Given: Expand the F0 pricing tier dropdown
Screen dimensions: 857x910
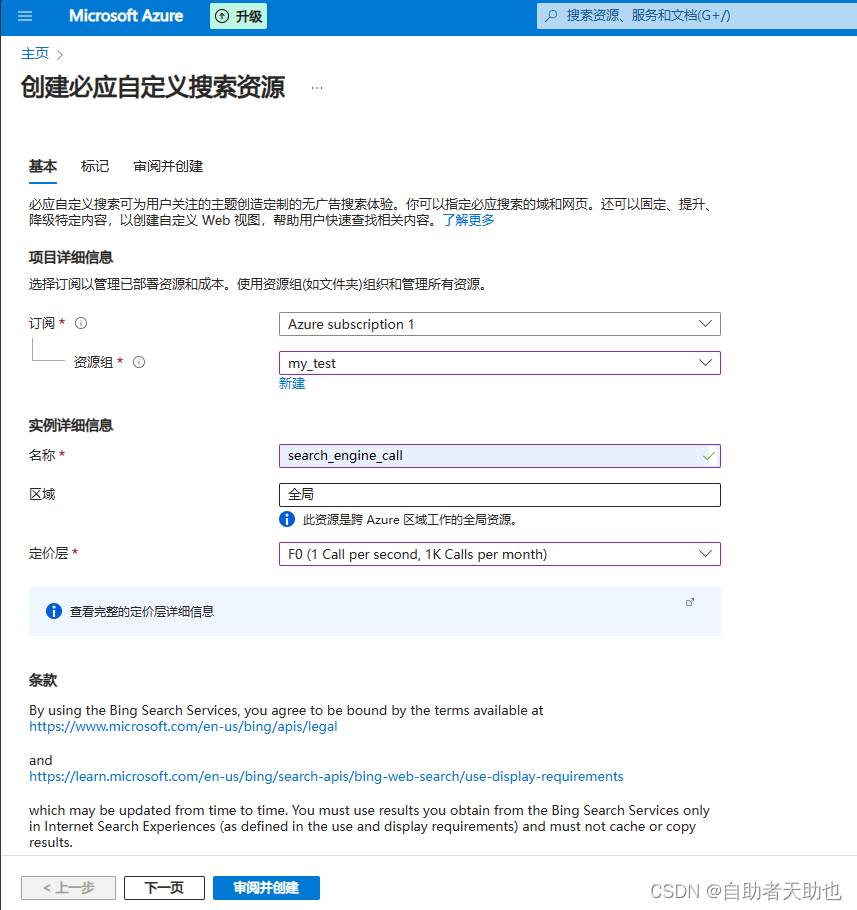Looking at the screenshot, I should click(500, 554).
